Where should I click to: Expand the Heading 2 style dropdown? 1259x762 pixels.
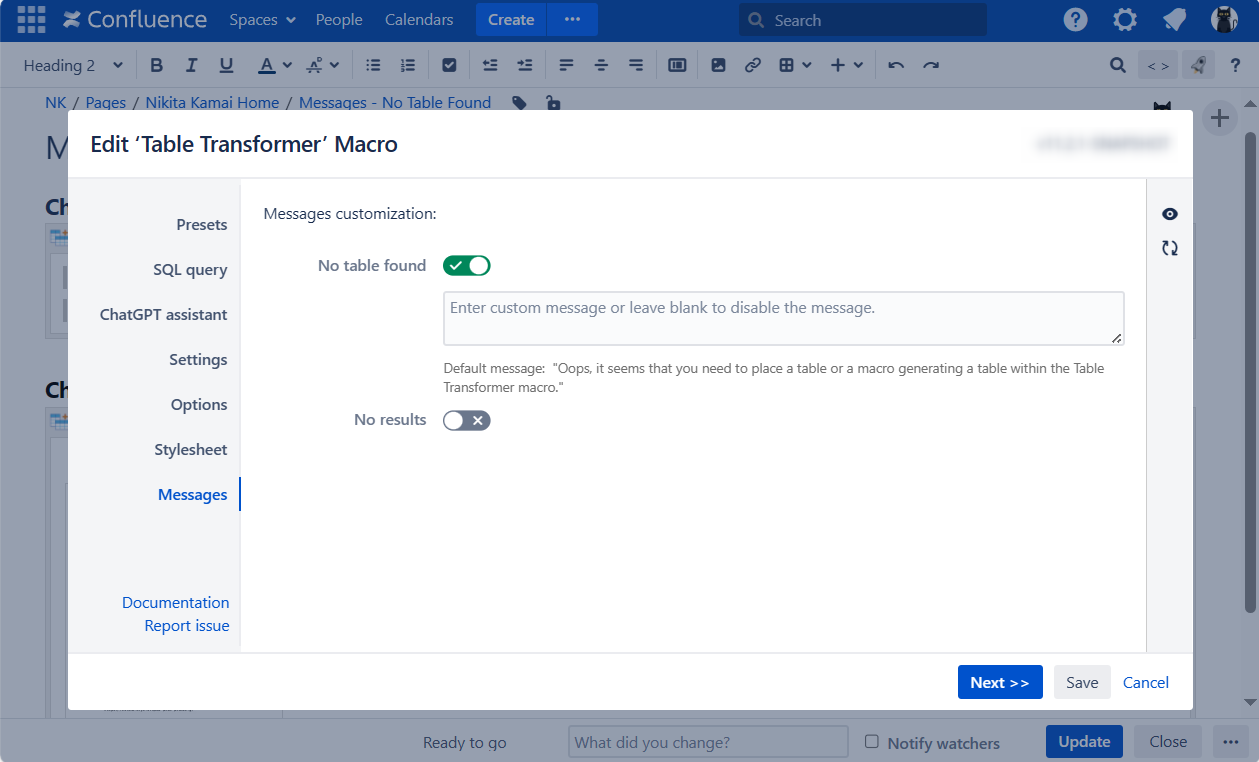click(73, 65)
